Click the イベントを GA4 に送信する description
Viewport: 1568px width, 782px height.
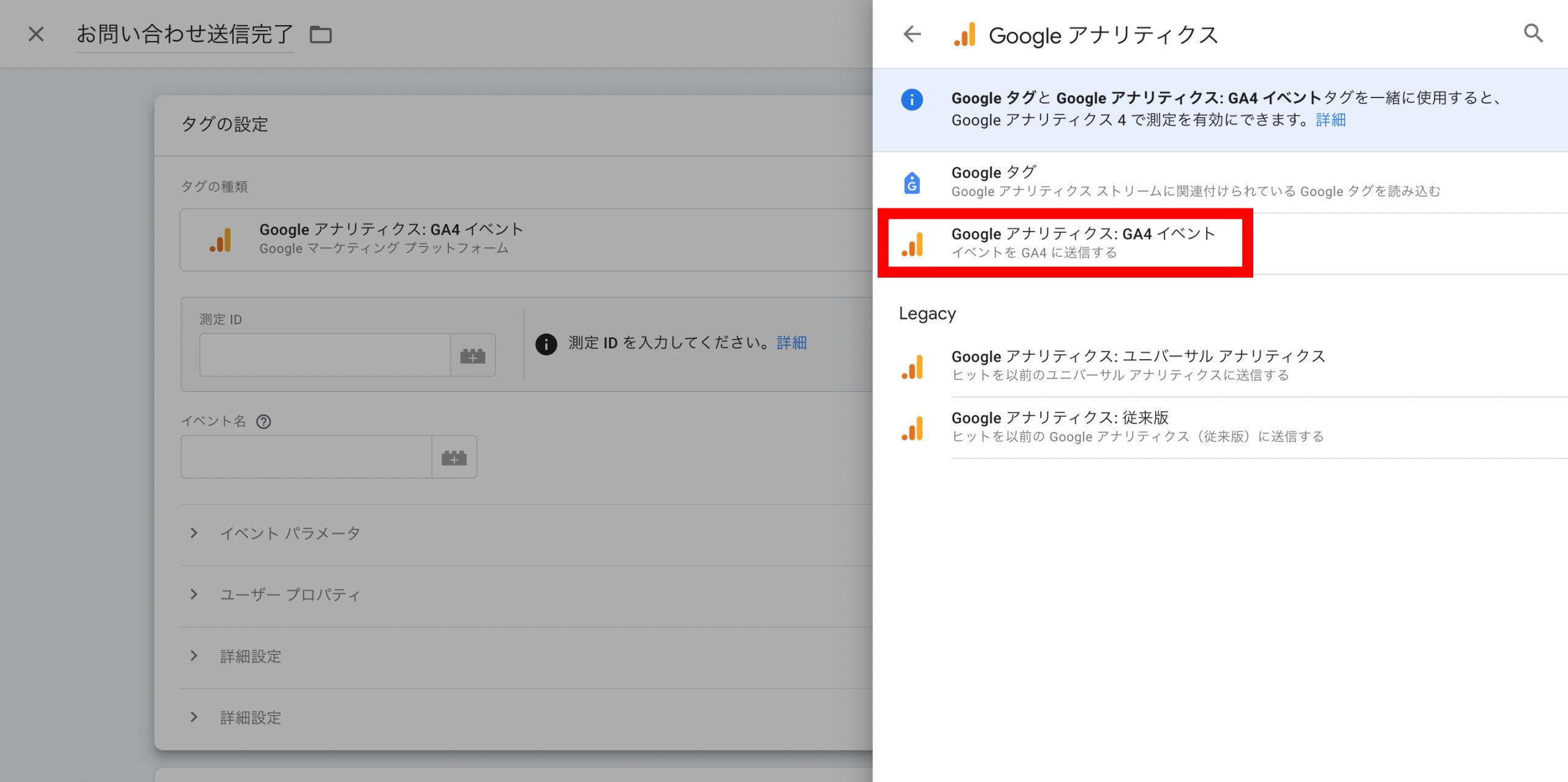tap(1034, 252)
